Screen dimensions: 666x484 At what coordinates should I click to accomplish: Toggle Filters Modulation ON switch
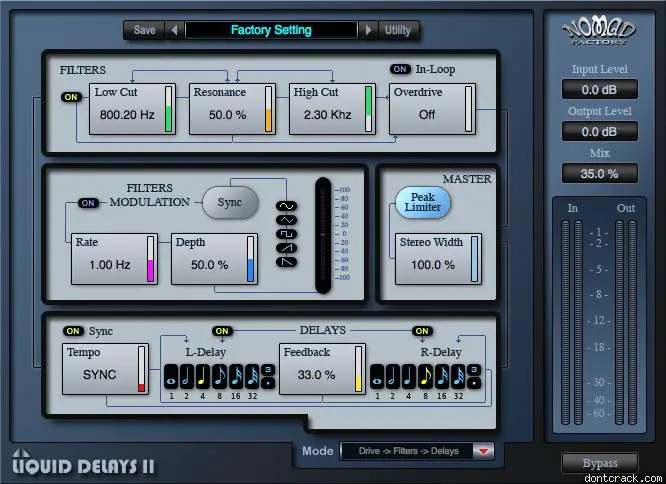tap(88, 203)
